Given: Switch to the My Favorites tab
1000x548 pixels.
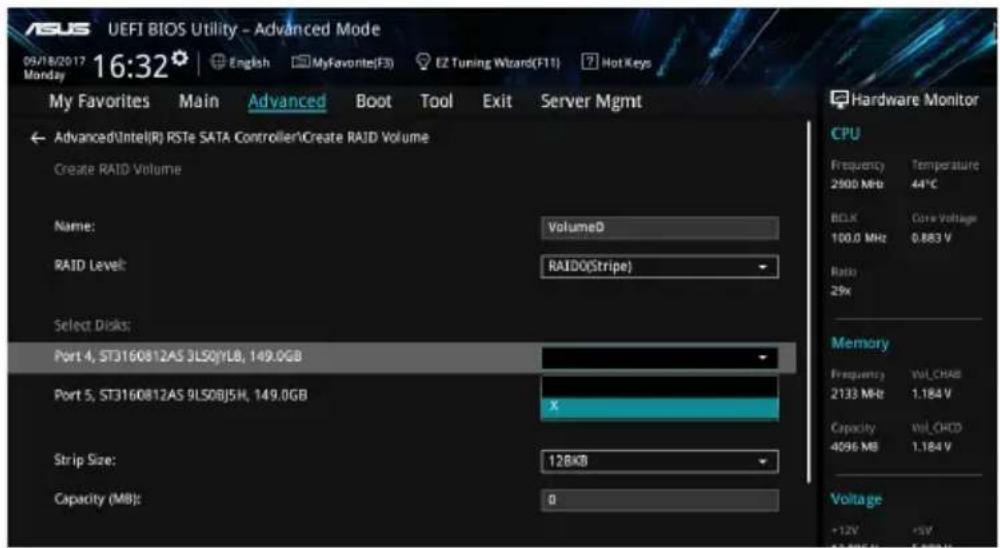Looking at the screenshot, I should click(x=99, y=101).
